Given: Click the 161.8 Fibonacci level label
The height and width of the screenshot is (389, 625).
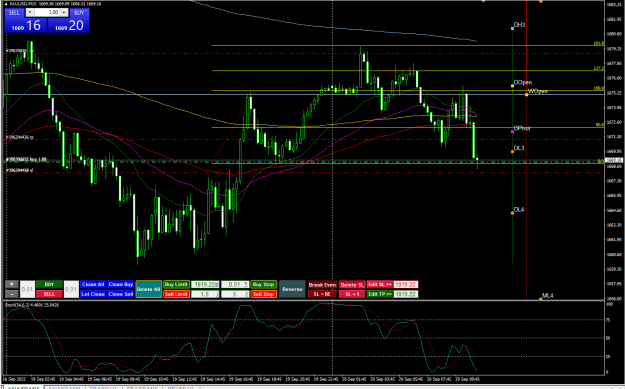Looking at the screenshot, I should pyautogui.click(x=599, y=43).
